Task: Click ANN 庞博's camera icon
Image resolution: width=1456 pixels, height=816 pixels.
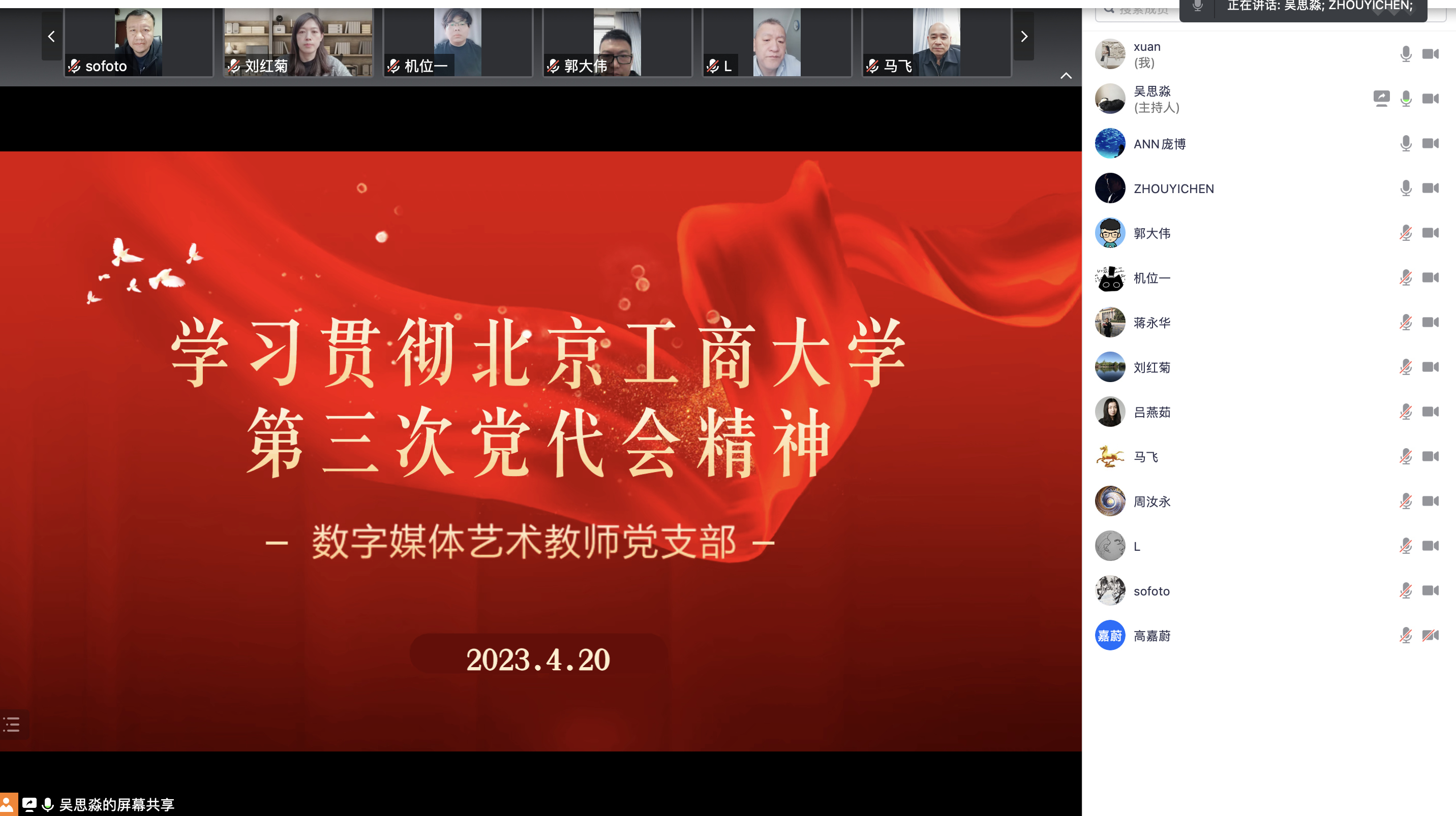Action: 1431,143
